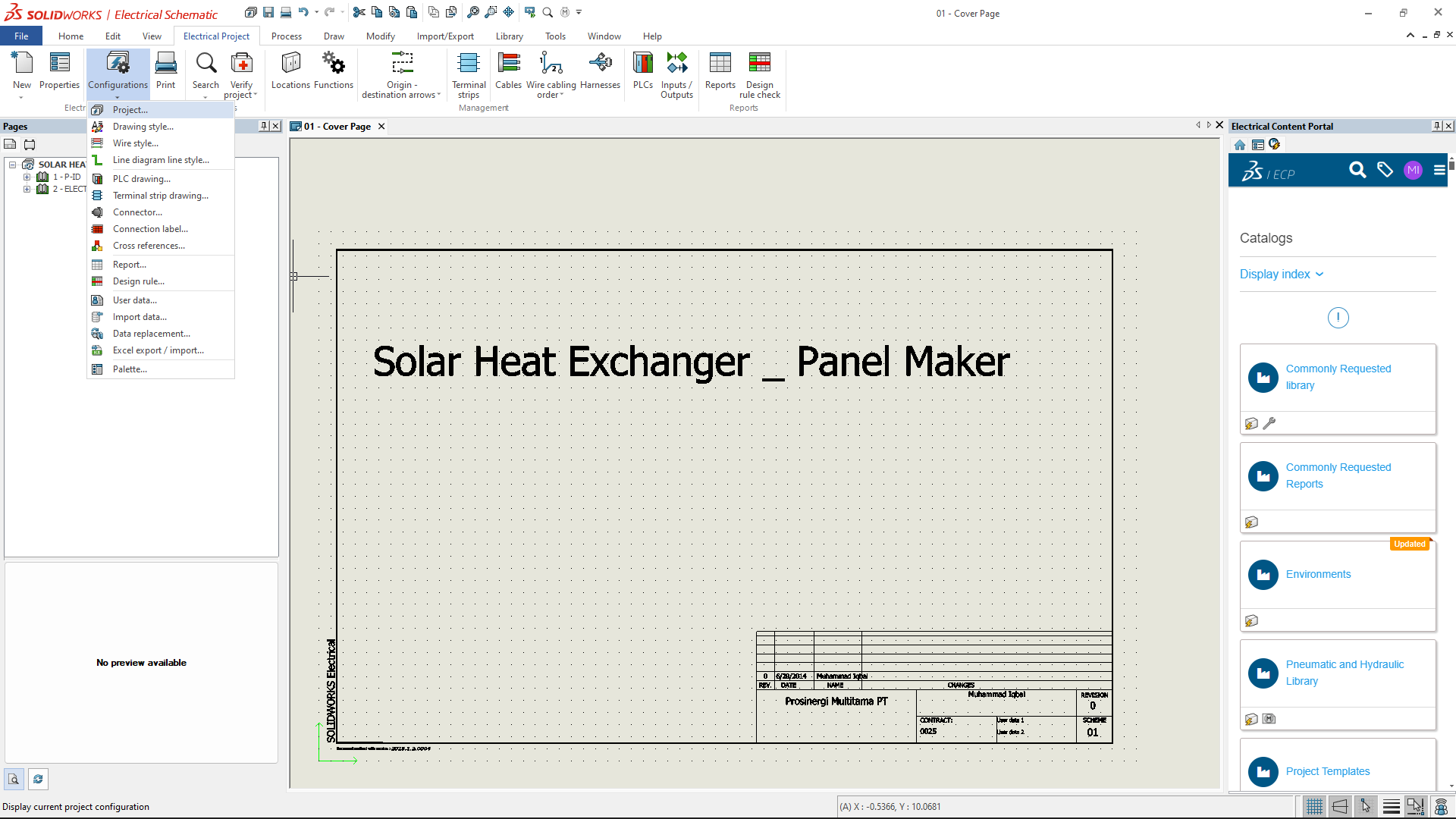
Task: Open the Environments catalog link
Action: click(1318, 574)
